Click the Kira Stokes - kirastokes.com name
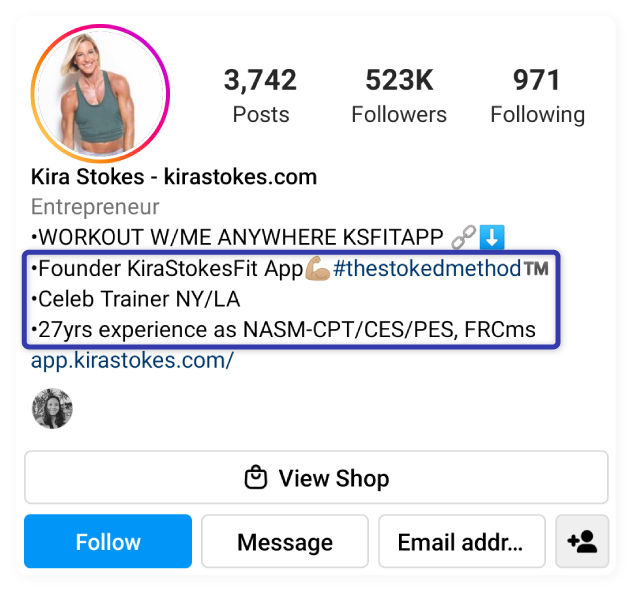The image size is (630, 590). (174, 177)
